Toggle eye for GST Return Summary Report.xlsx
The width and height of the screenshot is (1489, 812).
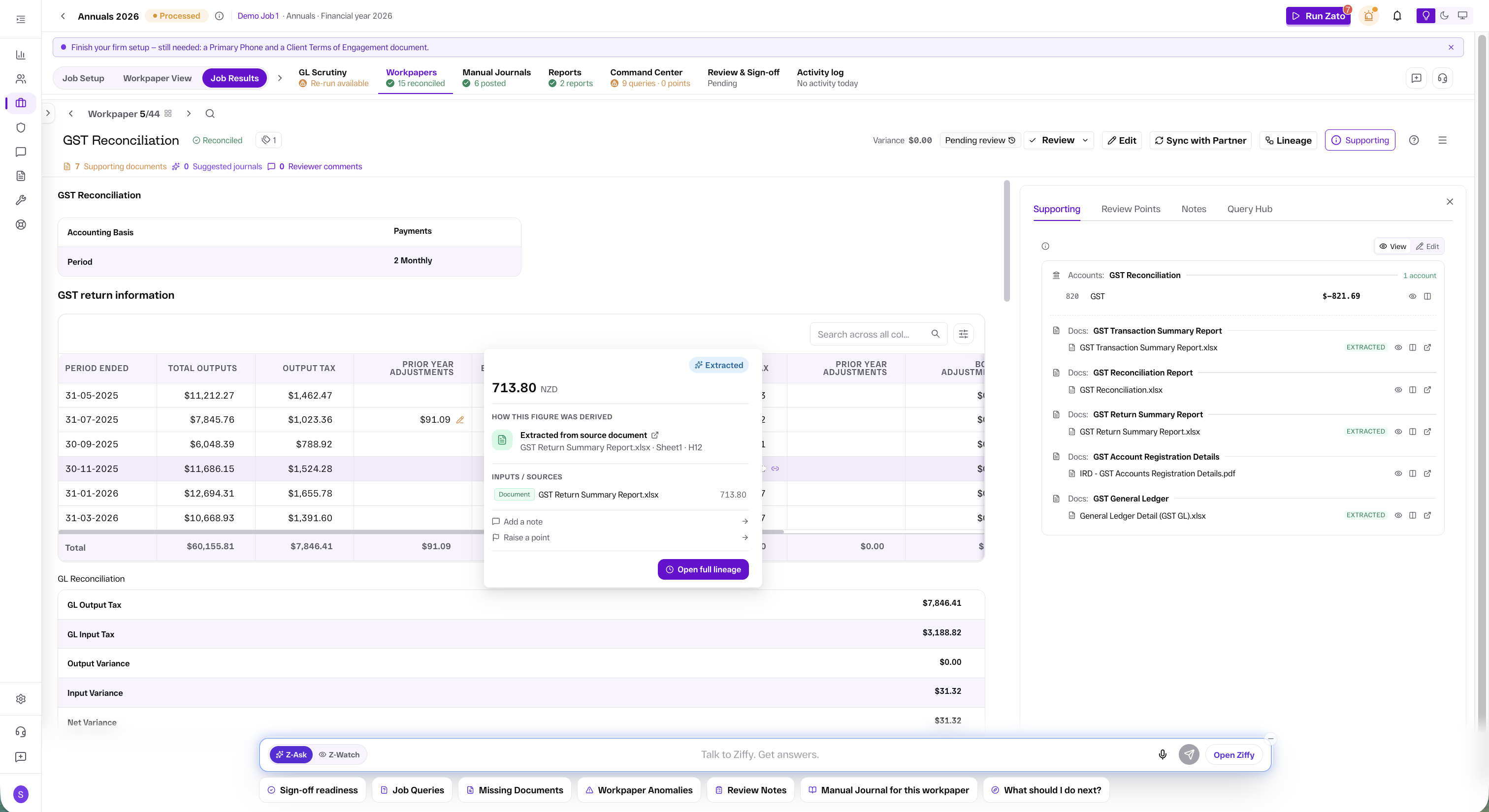1398,432
